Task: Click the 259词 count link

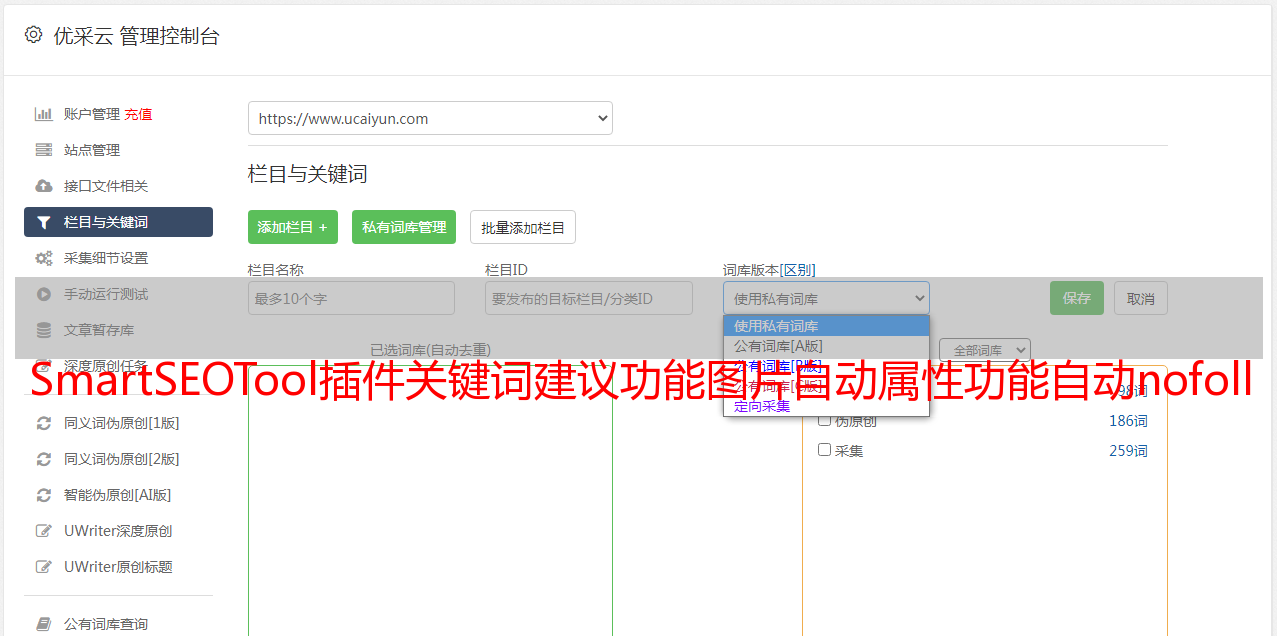Action: pos(1128,451)
